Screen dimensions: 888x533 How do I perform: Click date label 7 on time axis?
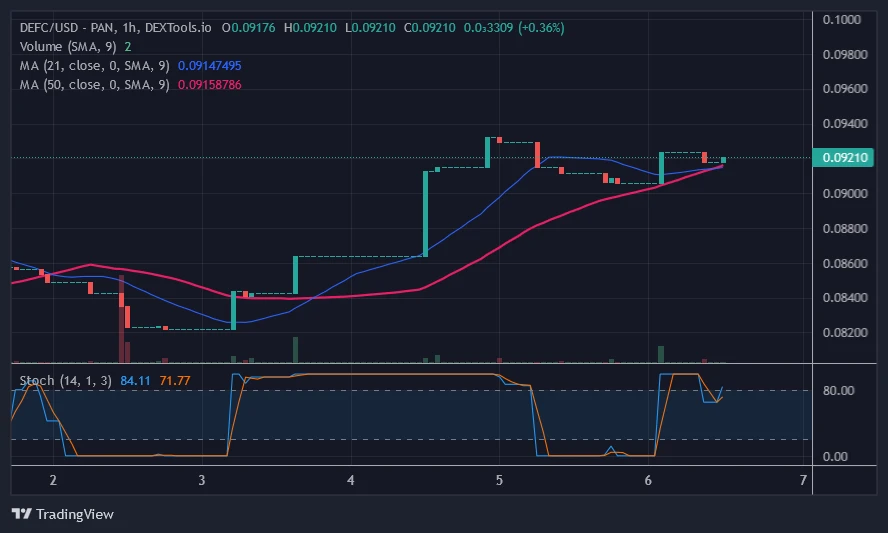click(804, 480)
